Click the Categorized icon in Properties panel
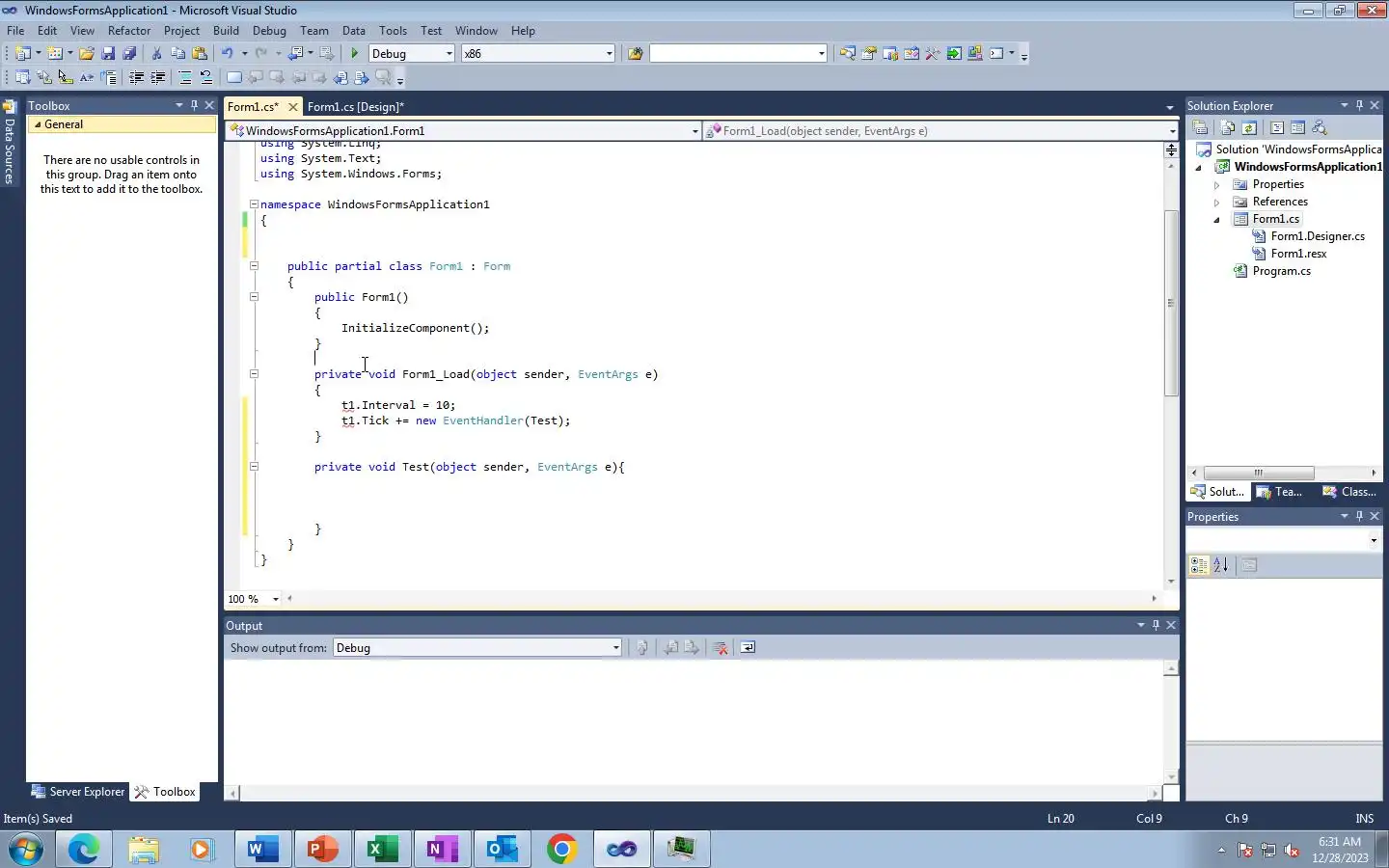 (x=1199, y=565)
